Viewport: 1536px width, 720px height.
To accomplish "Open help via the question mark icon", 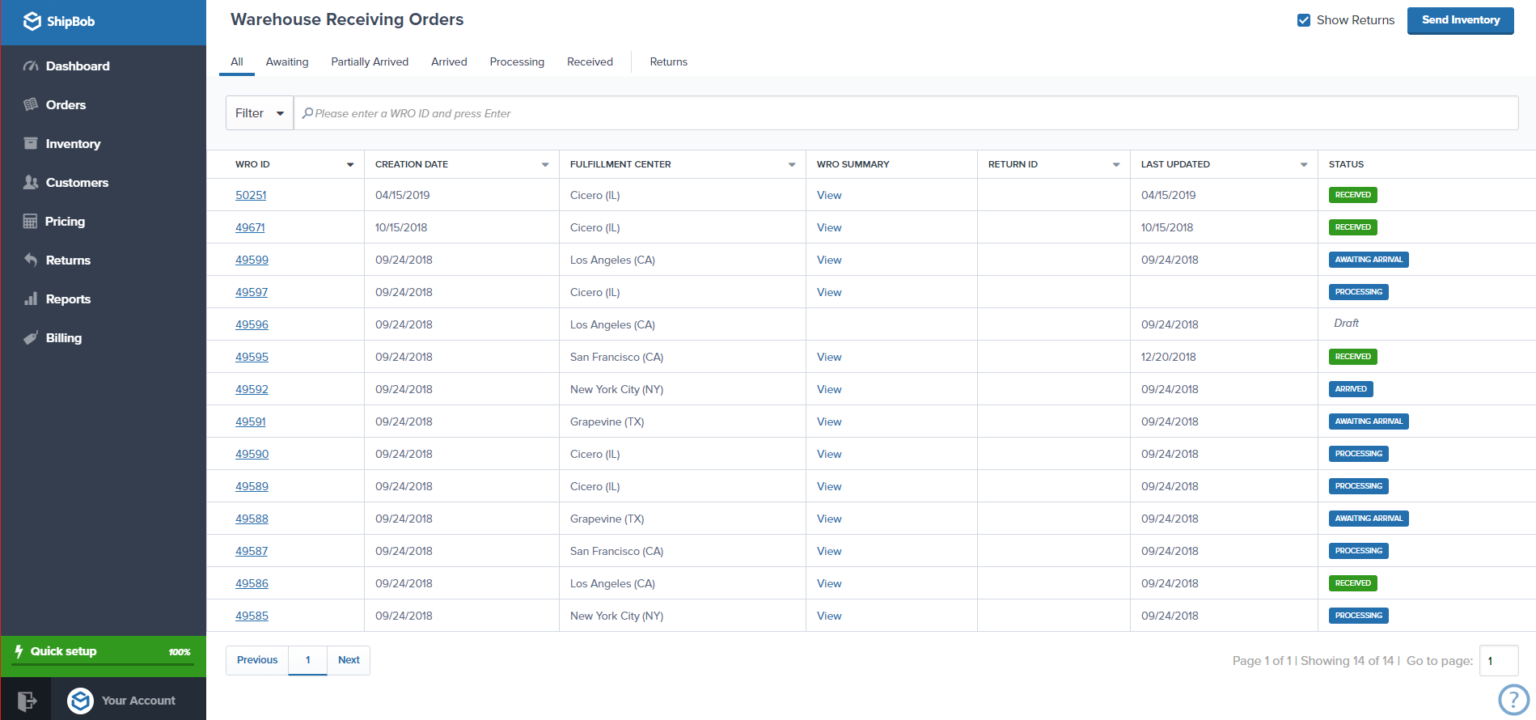I will coord(1512,699).
